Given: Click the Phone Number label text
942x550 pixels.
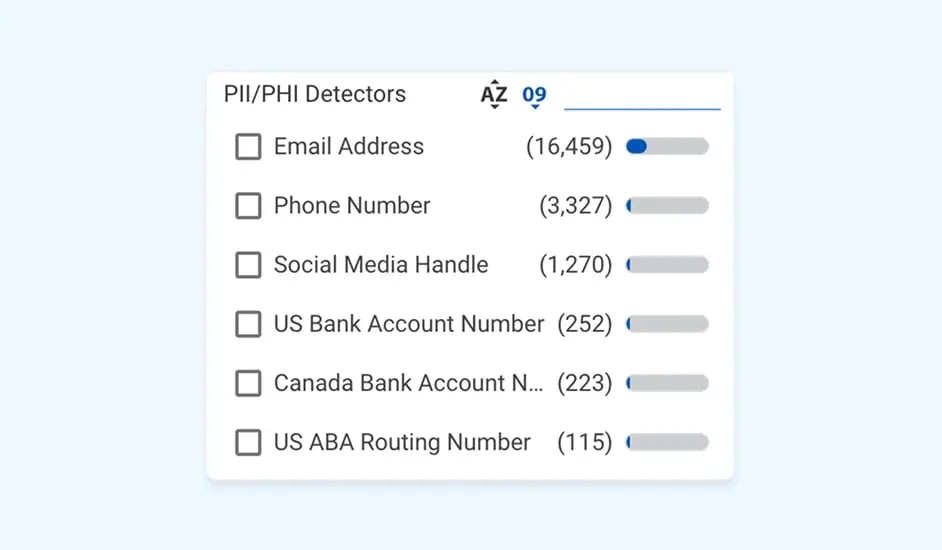Looking at the screenshot, I should (352, 206).
